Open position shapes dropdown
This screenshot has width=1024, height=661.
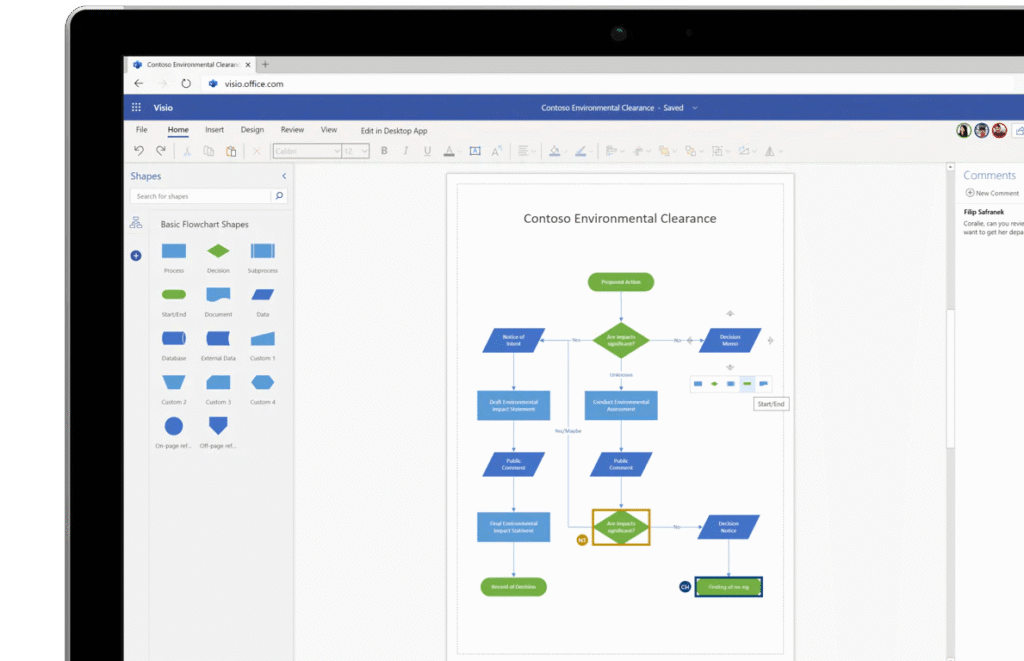pyautogui.click(x=641, y=151)
